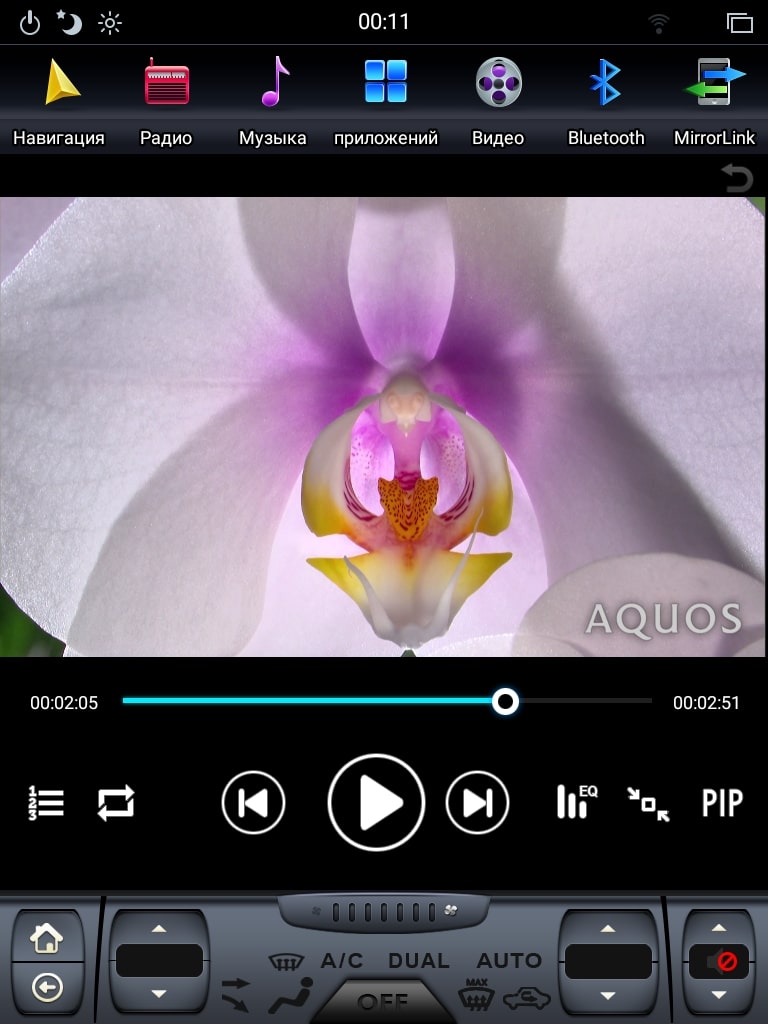This screenshot has height=1024, width=768.
Task: Click the seek bar playhead knob
Action: click(505, 701)
